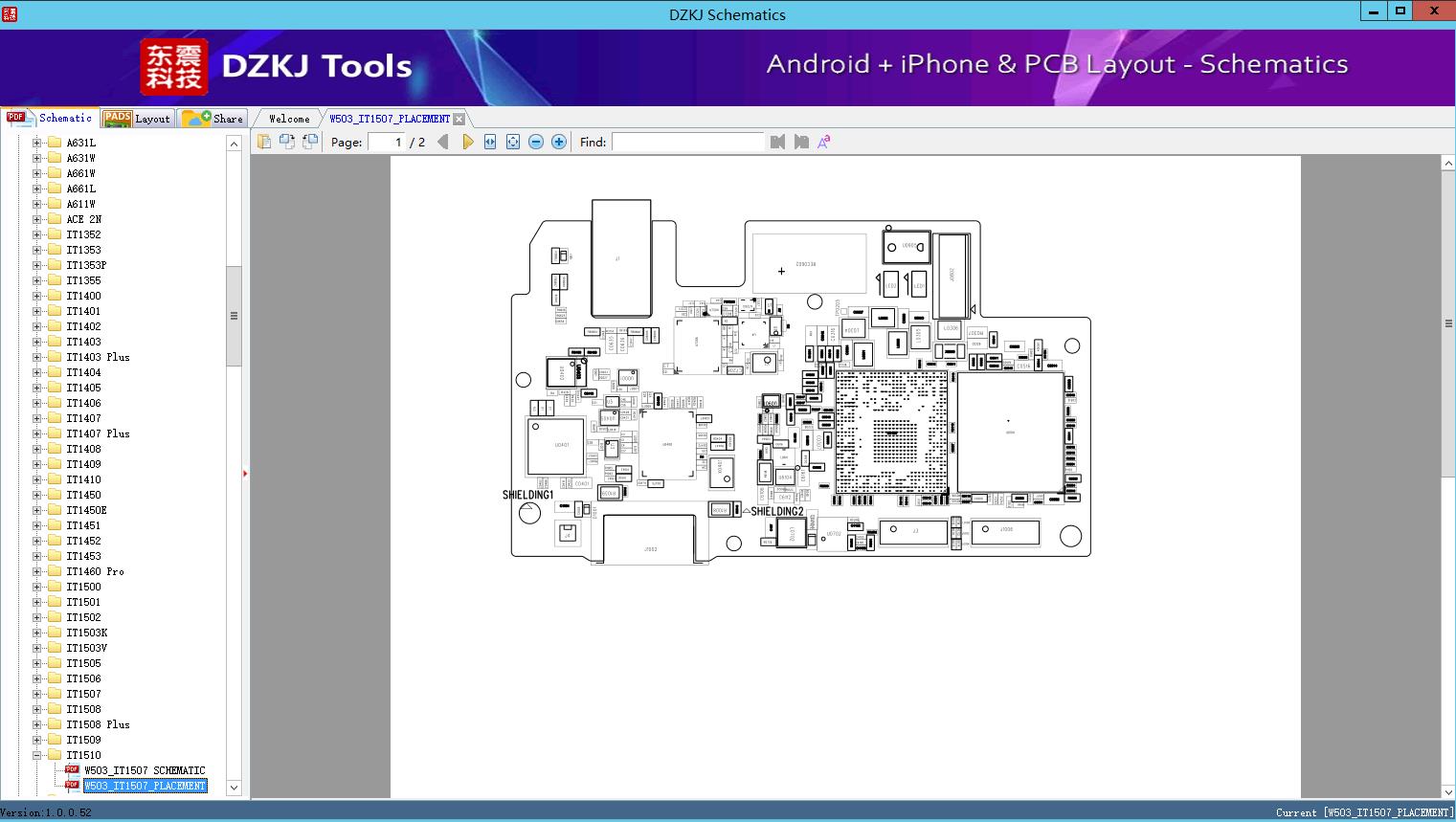Expand the IT1507 folder

click(x=36, y=694)
